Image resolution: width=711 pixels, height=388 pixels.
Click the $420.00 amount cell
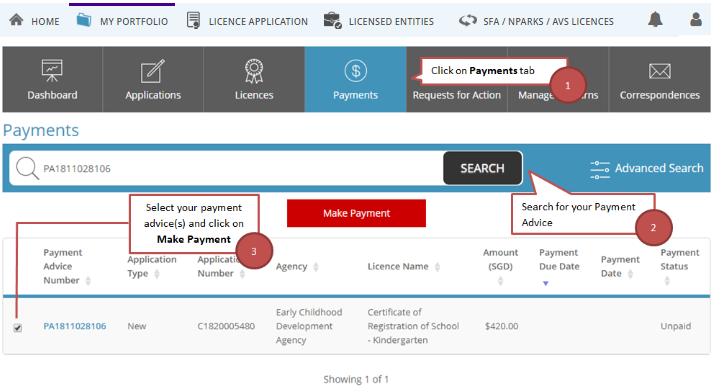tap(502, 326)
